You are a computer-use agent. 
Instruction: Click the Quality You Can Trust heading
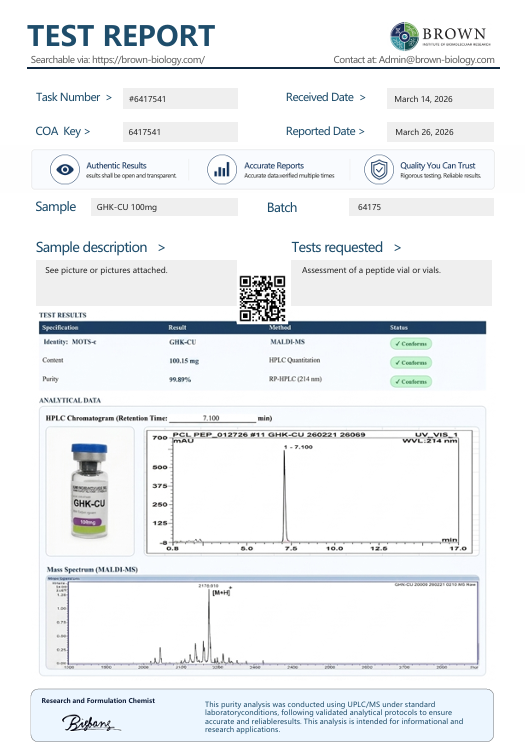(438, 166)
